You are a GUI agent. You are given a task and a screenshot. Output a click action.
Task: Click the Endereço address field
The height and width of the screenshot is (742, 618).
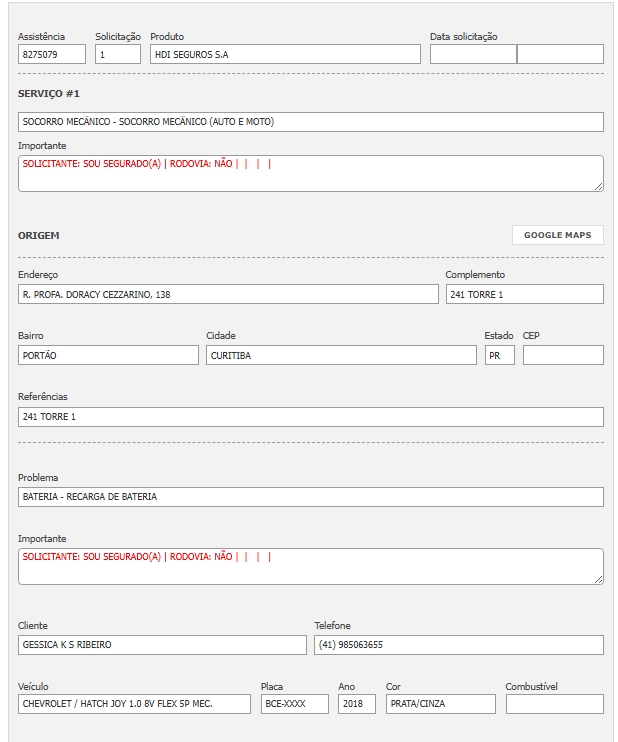coord(228,294)
